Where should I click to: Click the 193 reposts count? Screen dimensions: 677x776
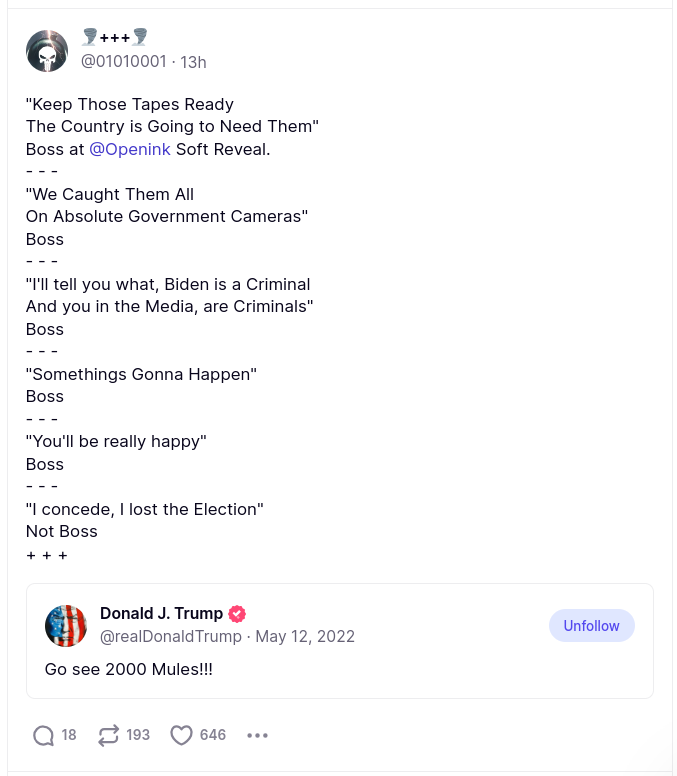(138, 735)
